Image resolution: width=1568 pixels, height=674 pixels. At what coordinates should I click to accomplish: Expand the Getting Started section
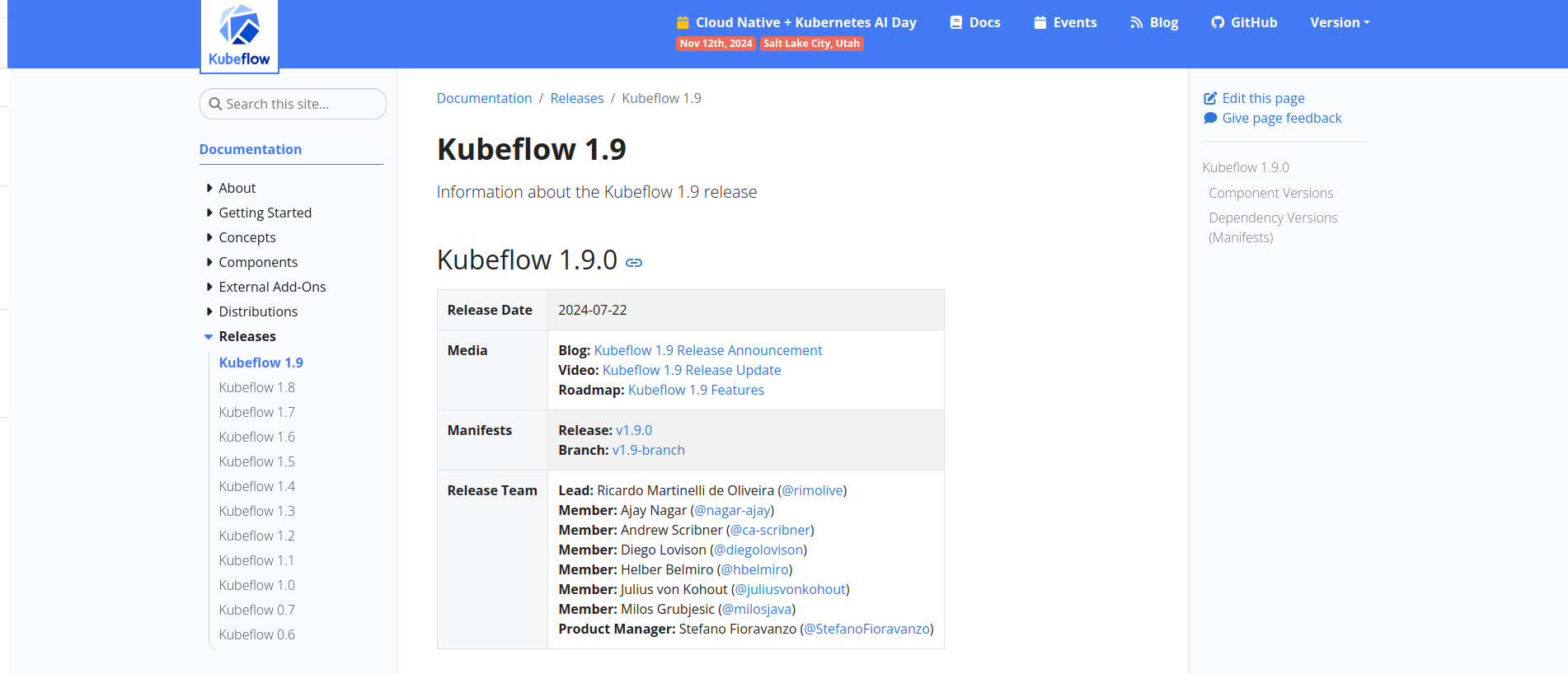(209, 213)
